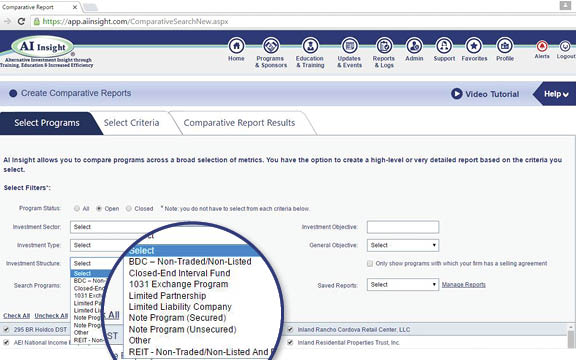Open the Admin icon
Screen dimensions: 576x360
click(414, 46)
